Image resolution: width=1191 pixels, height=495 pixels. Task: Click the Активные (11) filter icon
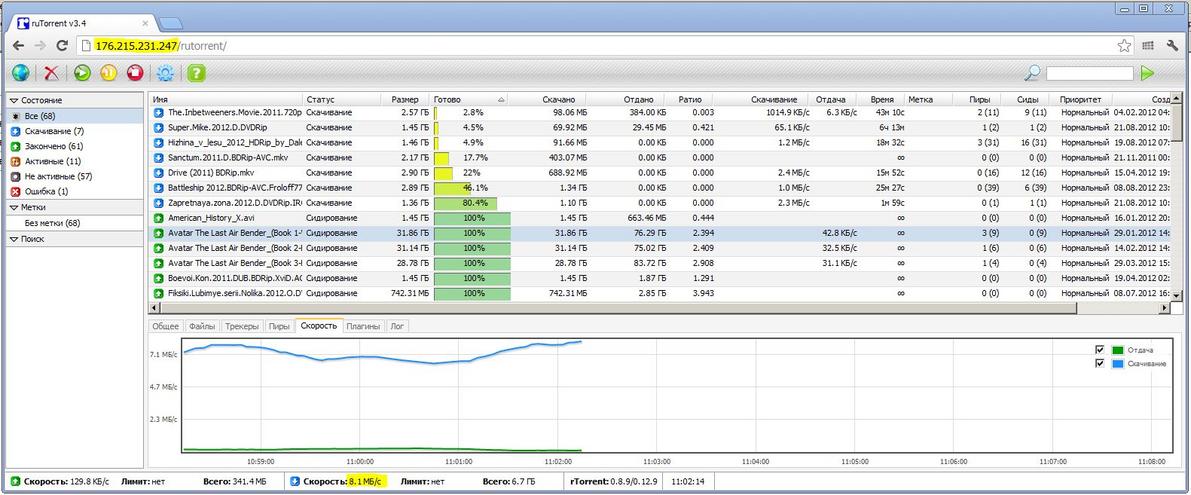pos(17,162)
